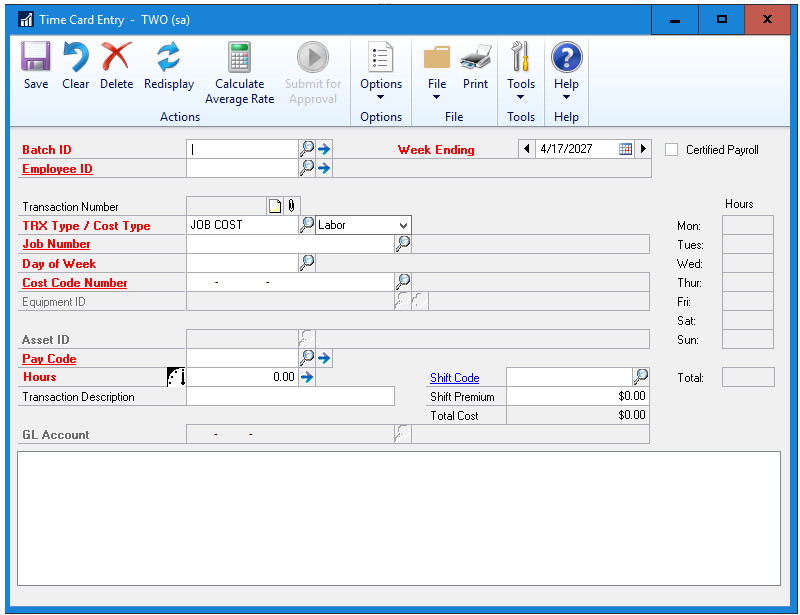Click the Save icon in toolbar
800x615 pixels.
click(36, 58)
